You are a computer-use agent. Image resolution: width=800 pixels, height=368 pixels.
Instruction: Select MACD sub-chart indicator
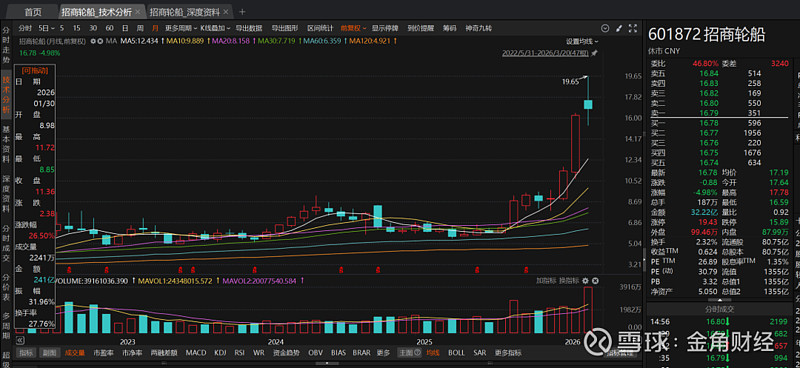click(x=196, y=353)
